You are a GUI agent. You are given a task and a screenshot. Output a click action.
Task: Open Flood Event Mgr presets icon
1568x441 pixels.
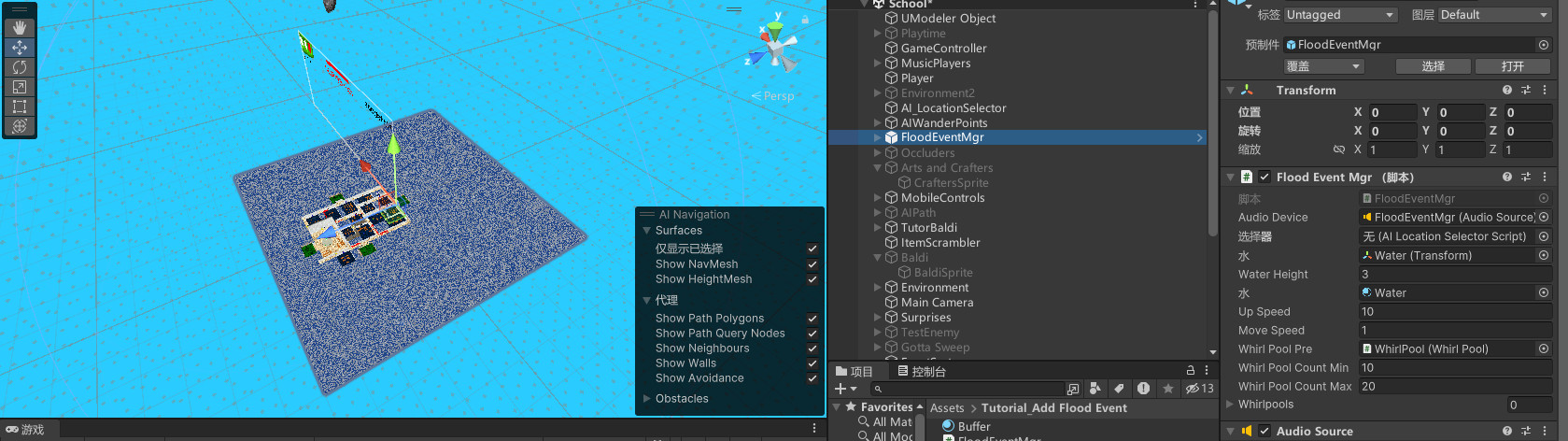1526,177
